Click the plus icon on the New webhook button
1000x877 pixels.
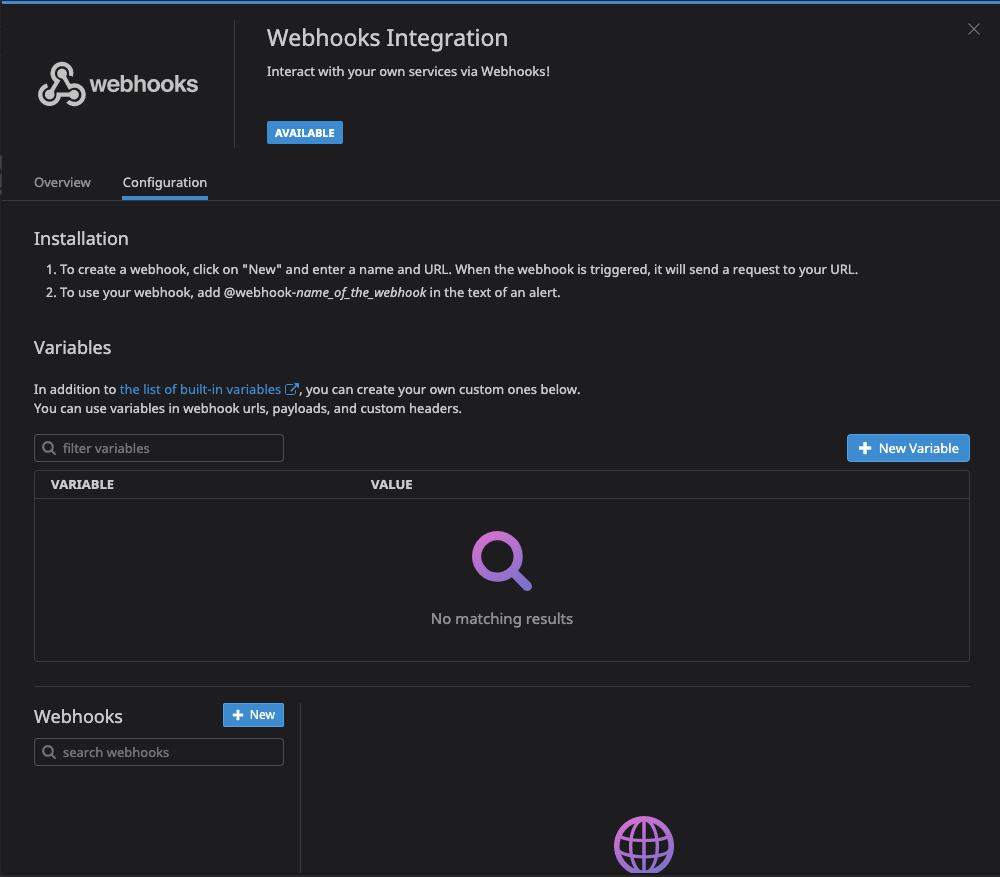tap(238, 715)
